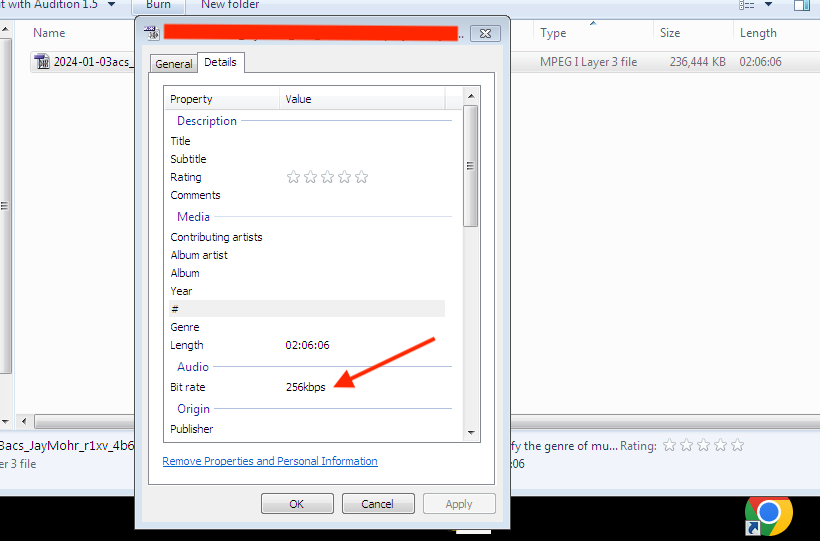Click the Album property row
Image resolution: width=820 pixels, height=541 pixels.
pos(307,273)
